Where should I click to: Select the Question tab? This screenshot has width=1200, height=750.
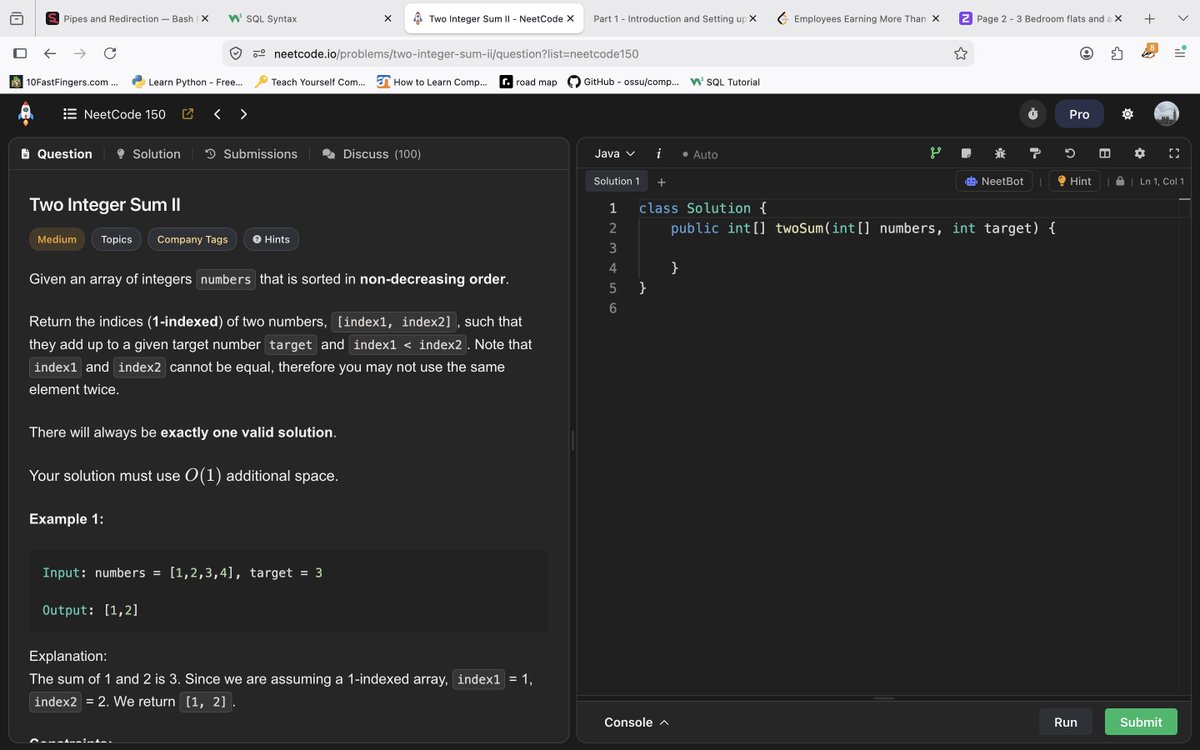pos(56,154)
